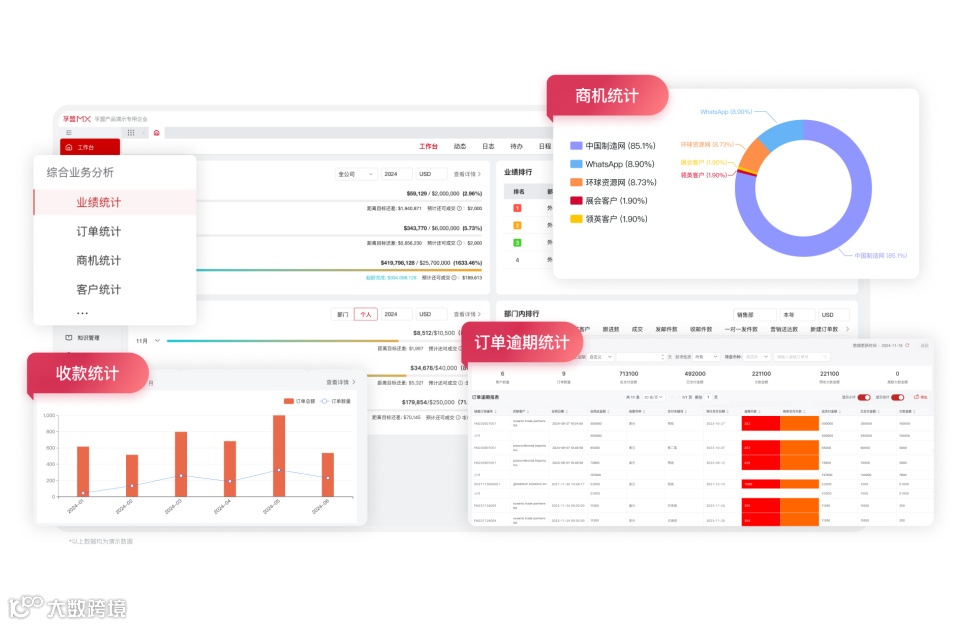
Task: Toggle the second red switch beside 导出
Action: [898, 397]
